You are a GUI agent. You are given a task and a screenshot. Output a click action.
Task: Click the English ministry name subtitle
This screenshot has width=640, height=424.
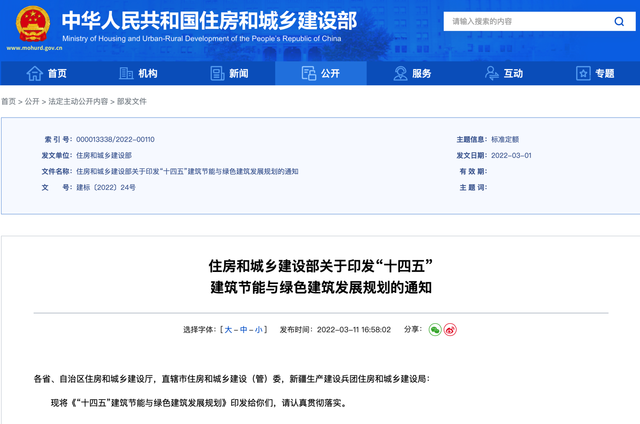pos(202,39)
